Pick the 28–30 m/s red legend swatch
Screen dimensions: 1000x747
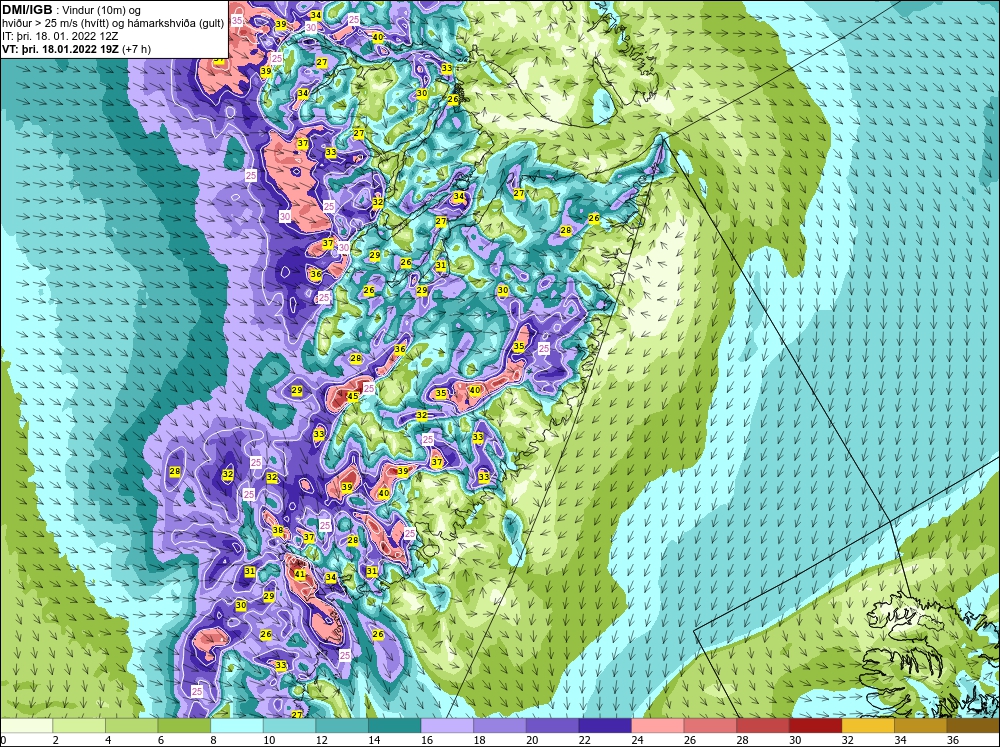click(763, 726)
